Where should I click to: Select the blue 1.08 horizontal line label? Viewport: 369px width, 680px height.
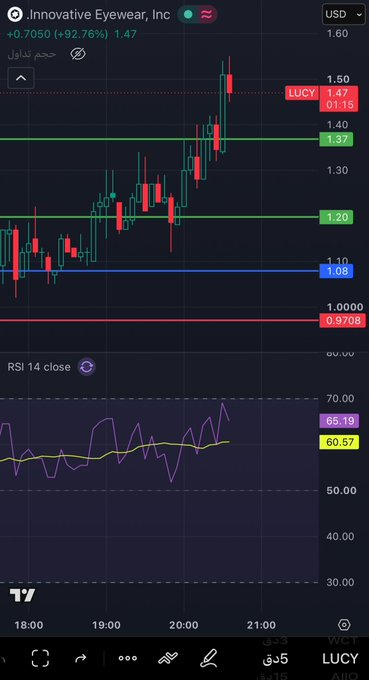pyautogui.click(x=337, y=271)
